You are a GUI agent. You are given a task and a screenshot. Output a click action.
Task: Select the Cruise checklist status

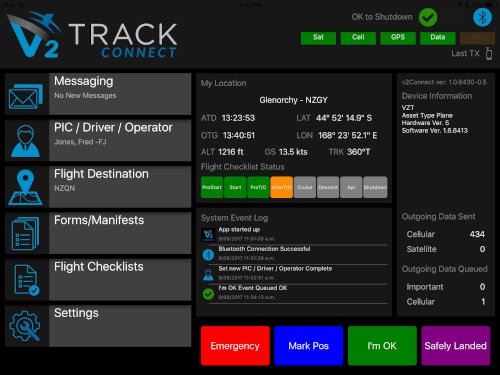click(x=305, y=187)
